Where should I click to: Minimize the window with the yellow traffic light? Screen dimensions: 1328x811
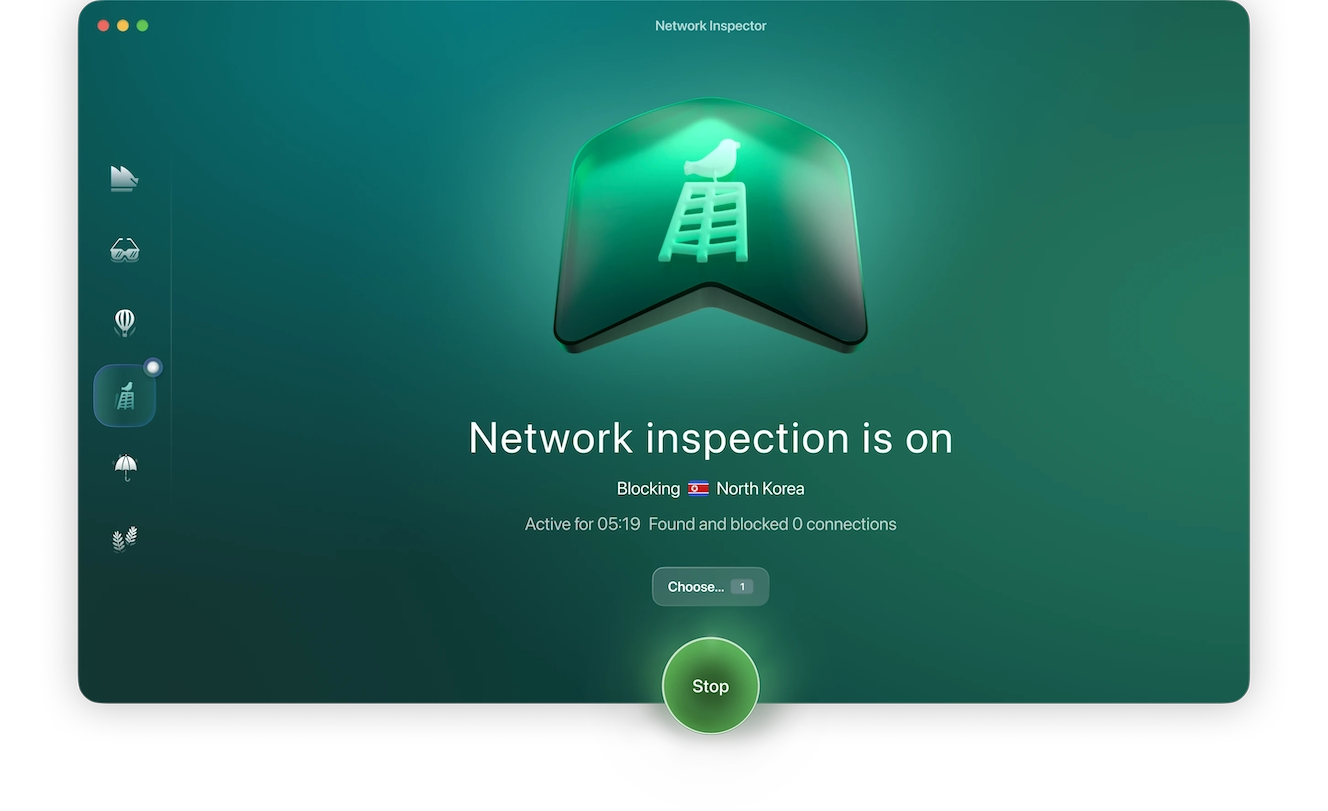pos(122,25)
